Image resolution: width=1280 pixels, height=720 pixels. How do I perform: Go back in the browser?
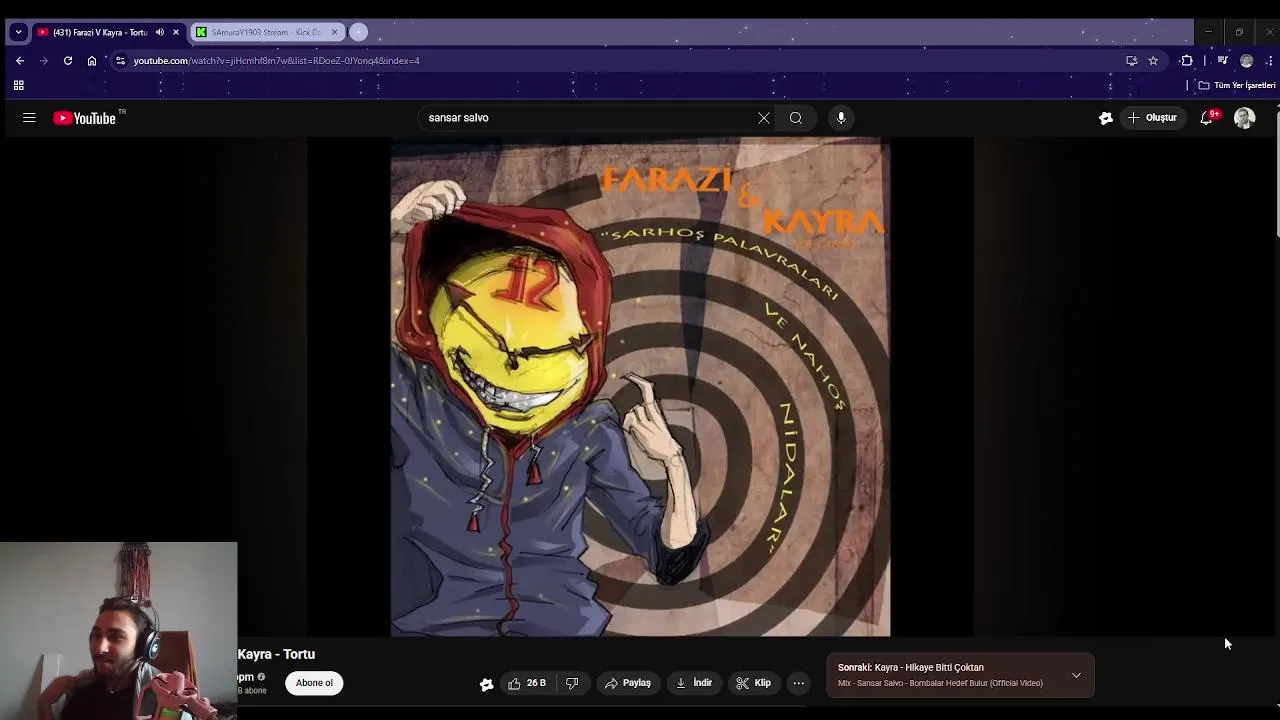19,60
